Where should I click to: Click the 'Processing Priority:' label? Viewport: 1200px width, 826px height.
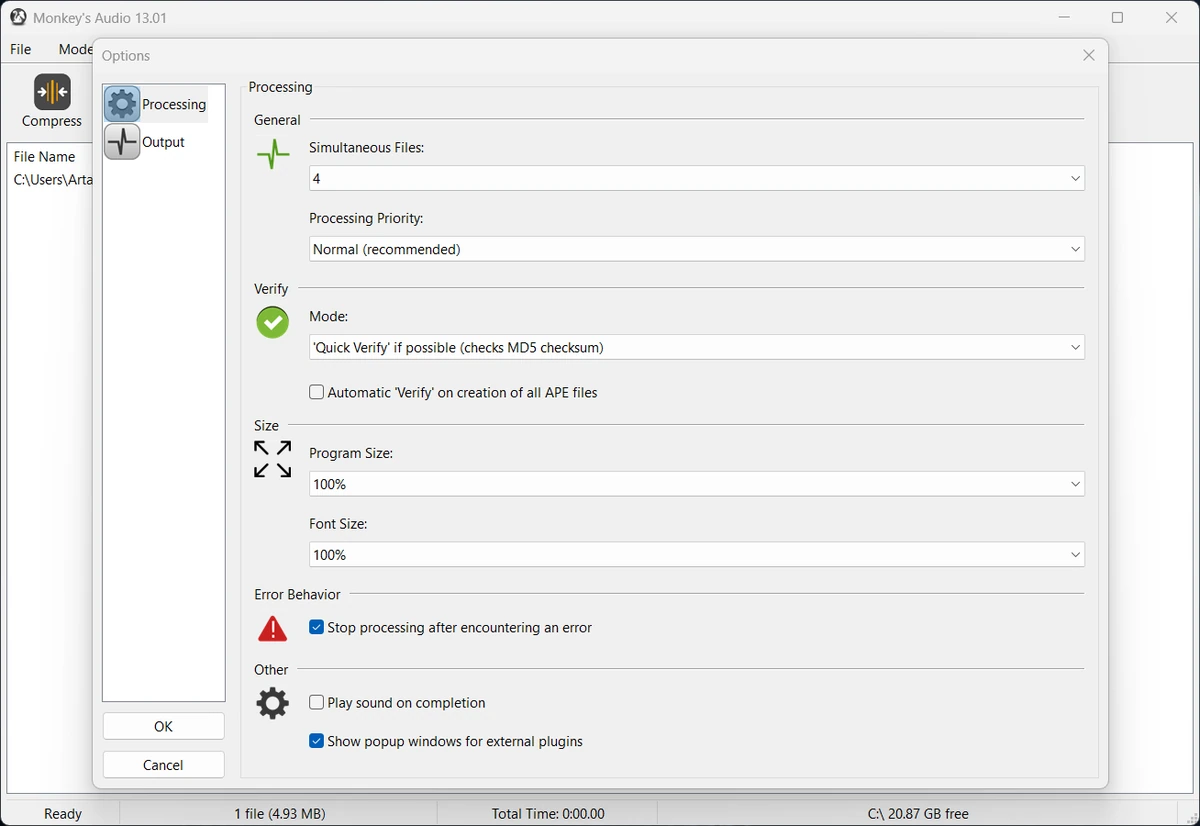point(367,219)
